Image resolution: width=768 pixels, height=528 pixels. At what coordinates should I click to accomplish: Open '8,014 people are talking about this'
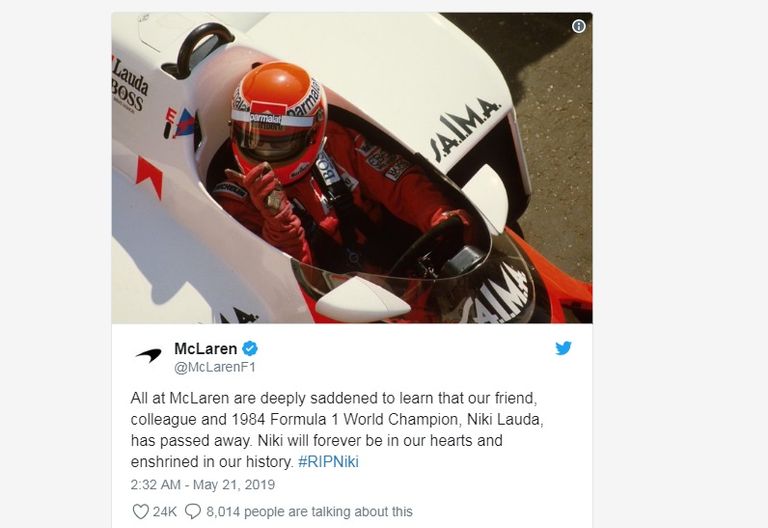pyautogui.click(x=309, y=512)
